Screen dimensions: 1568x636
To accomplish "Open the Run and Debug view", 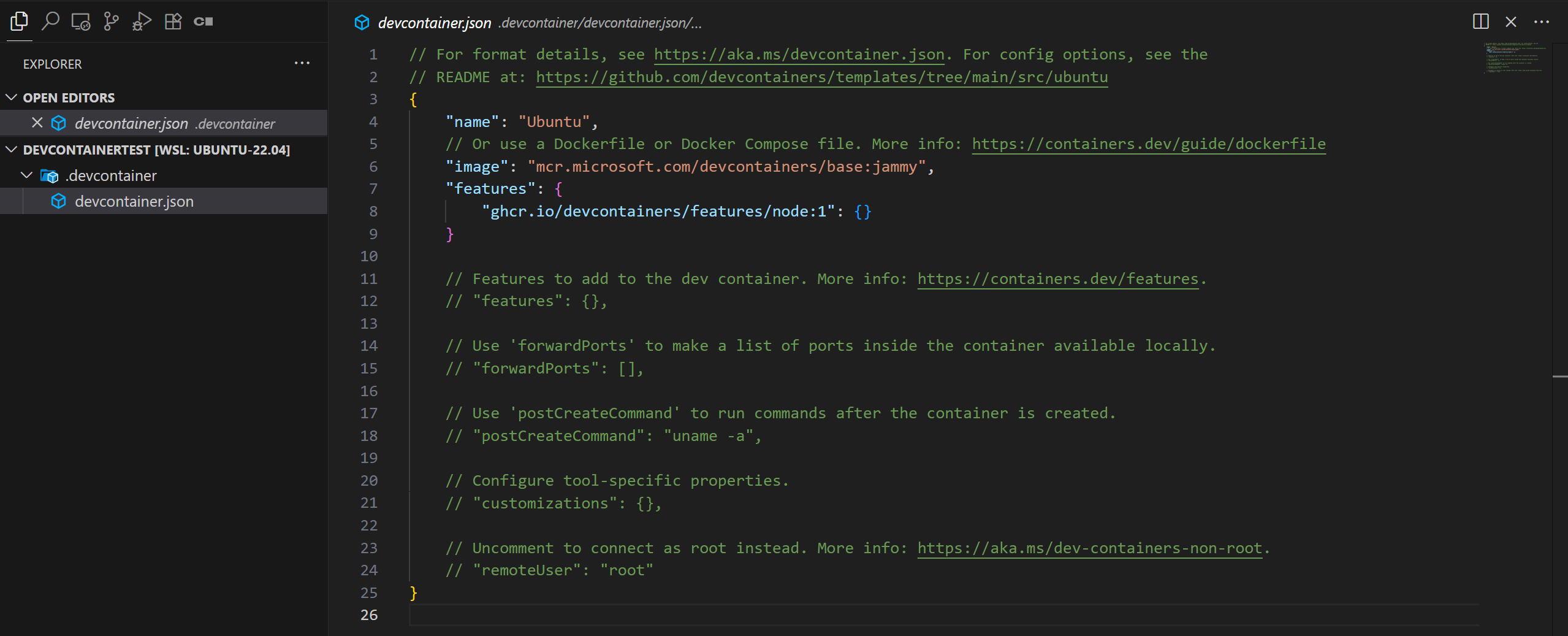I will point(142,21).
